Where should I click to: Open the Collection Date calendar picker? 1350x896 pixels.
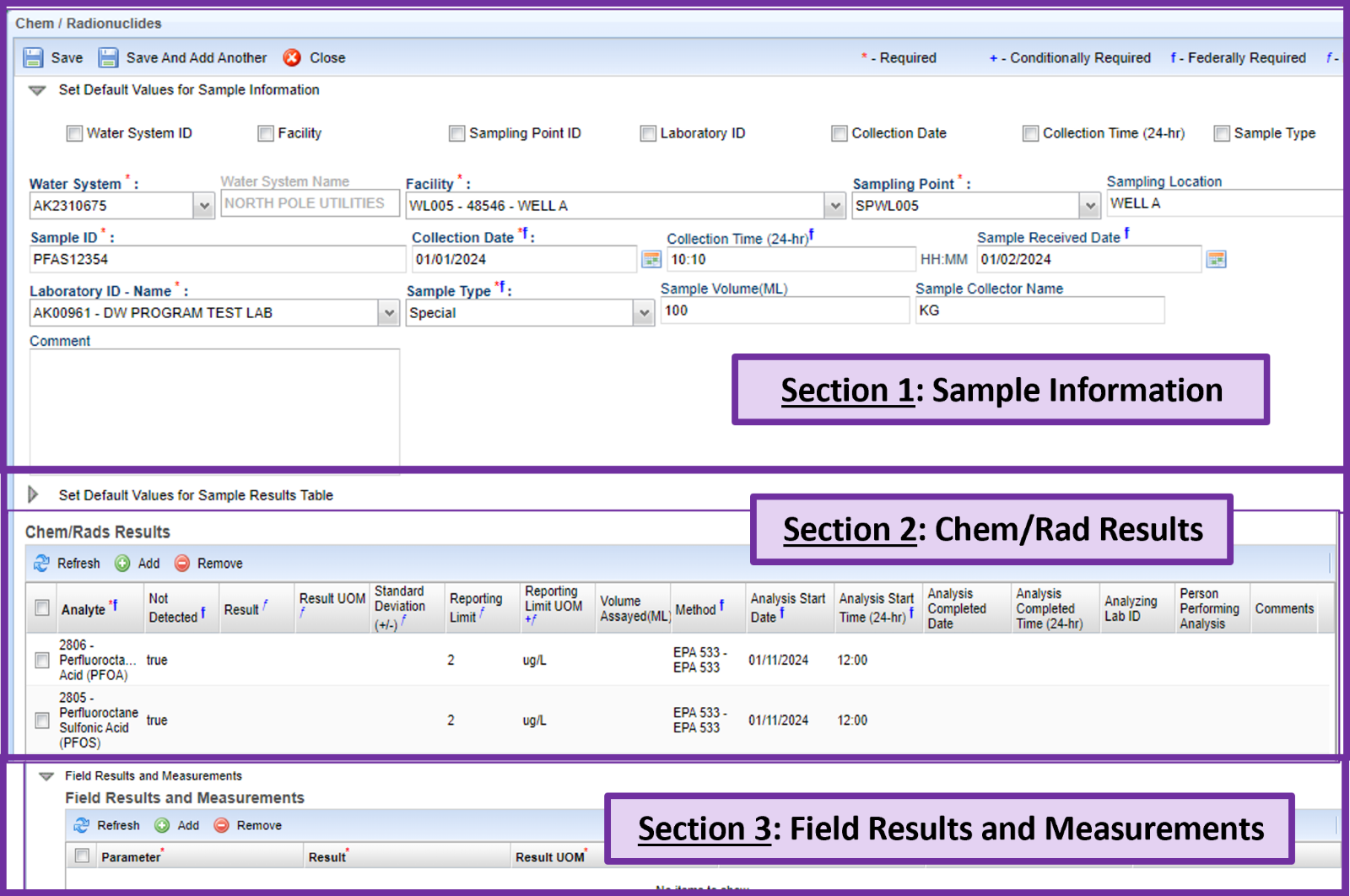(651, 259)
